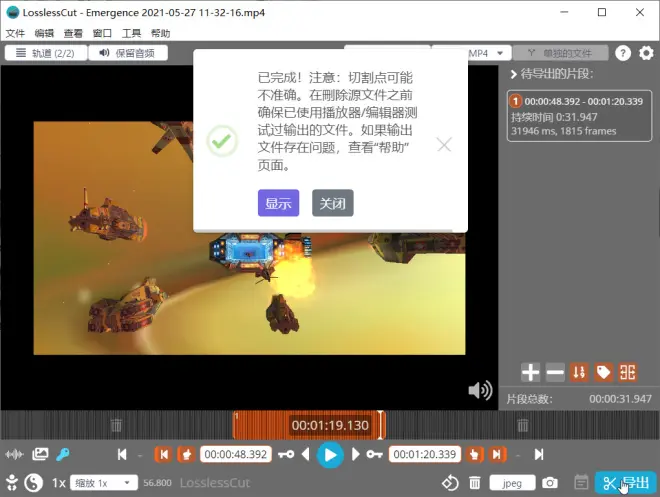Open the help question mark icon
The image size is (660, 497).
[623, 53]
